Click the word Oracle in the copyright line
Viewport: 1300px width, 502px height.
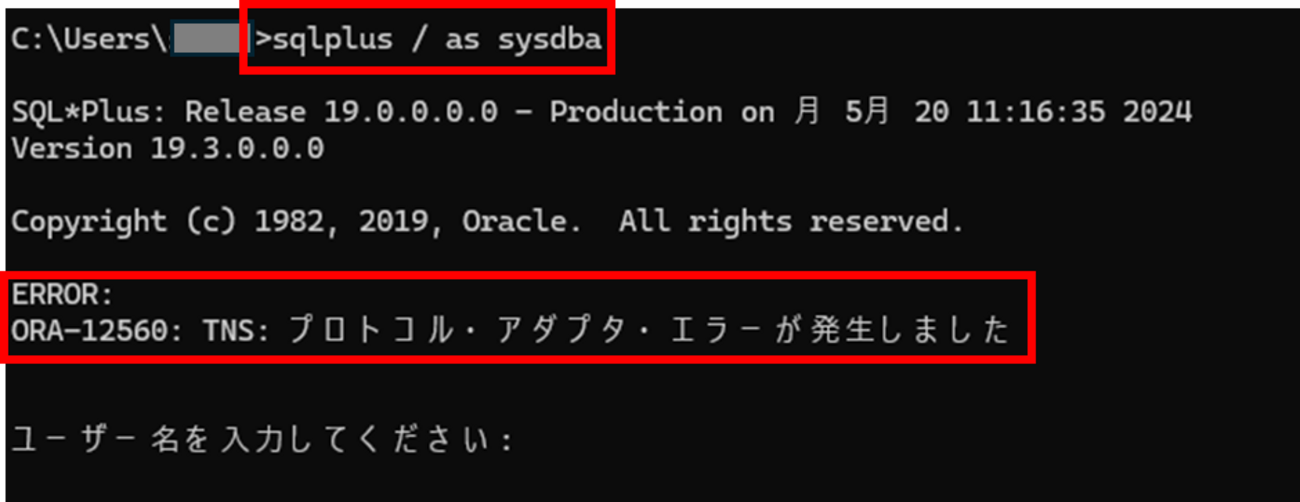coord(520,222)
